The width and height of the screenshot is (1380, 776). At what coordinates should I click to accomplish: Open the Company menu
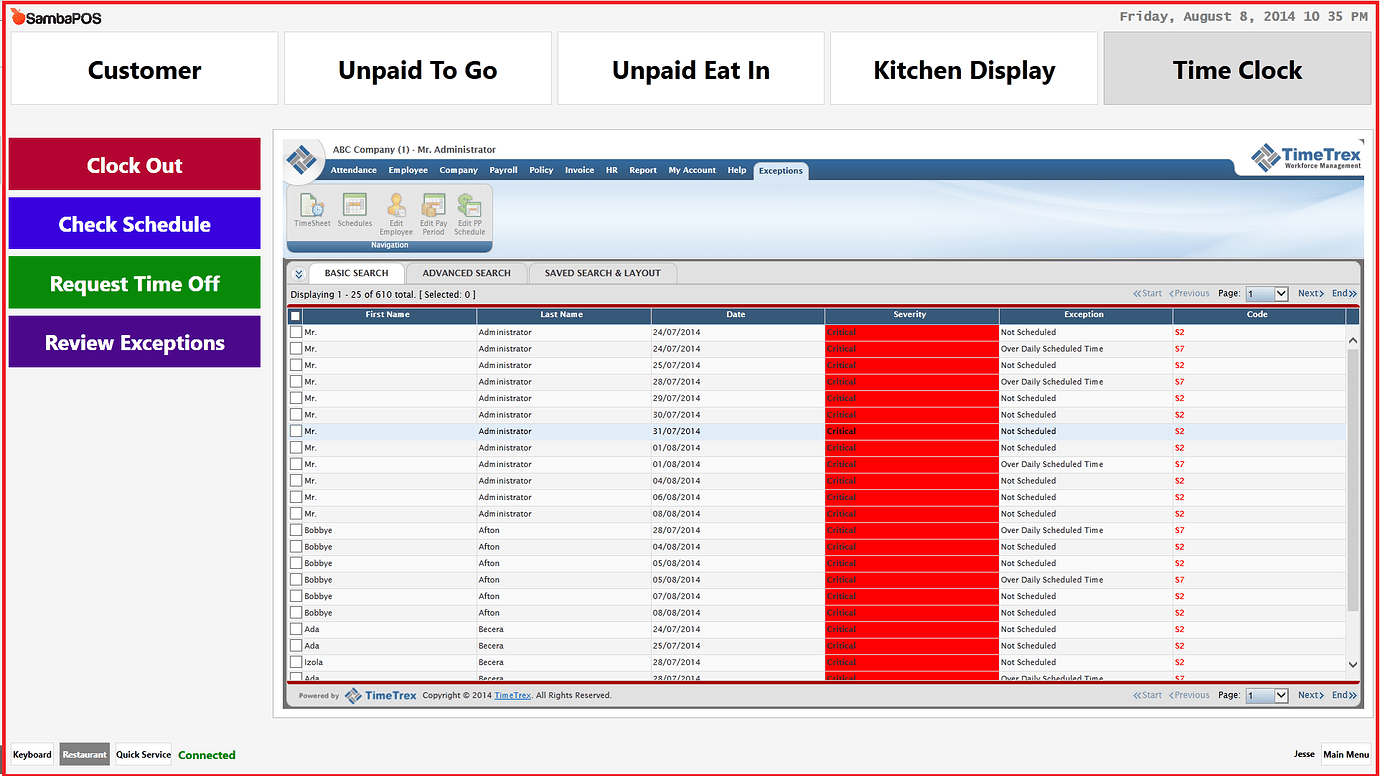coord(459,170)
